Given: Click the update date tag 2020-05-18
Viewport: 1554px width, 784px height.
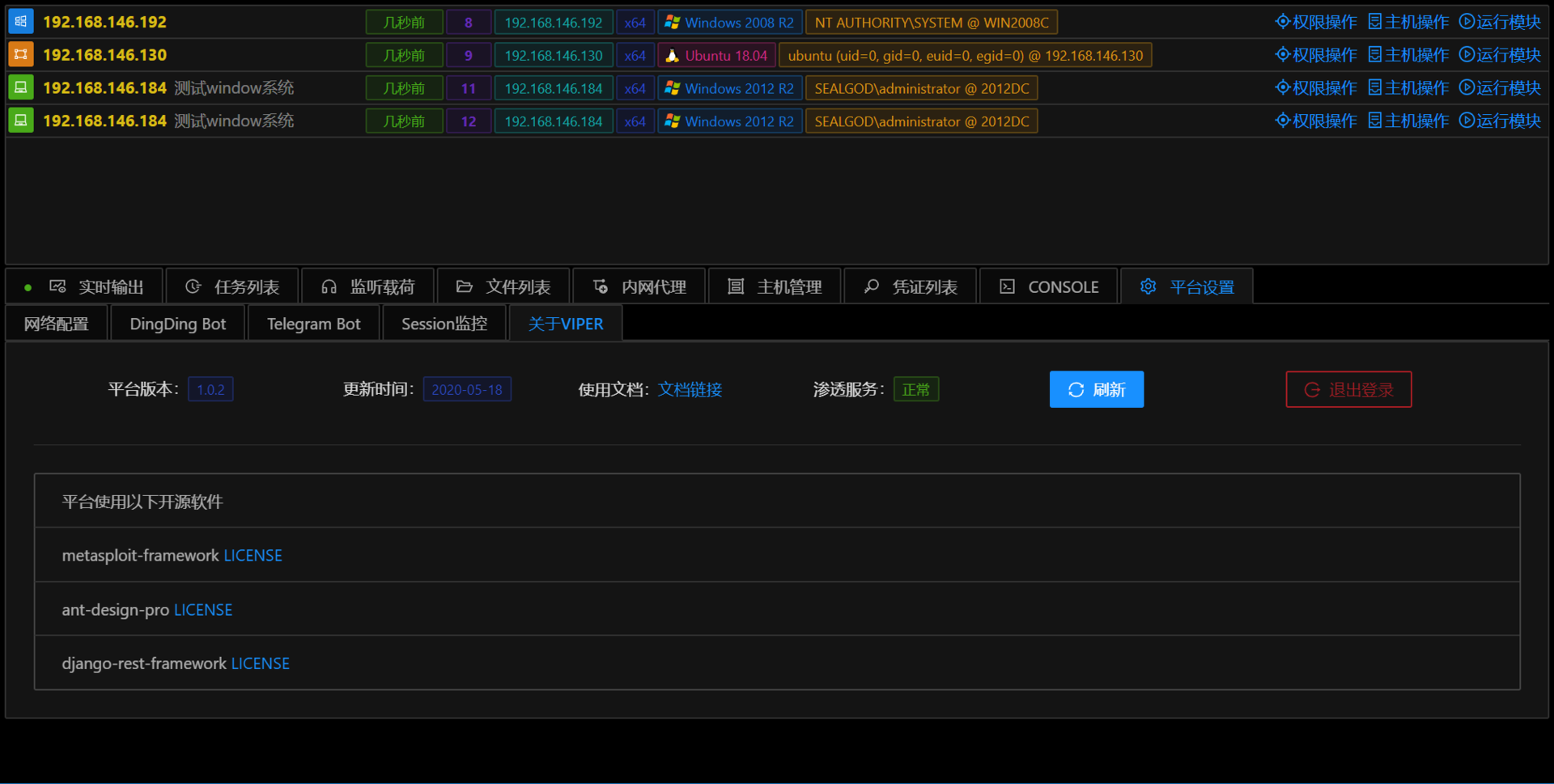Looking at the screenshot, I should pyautogui.click(x=467, y=389).
